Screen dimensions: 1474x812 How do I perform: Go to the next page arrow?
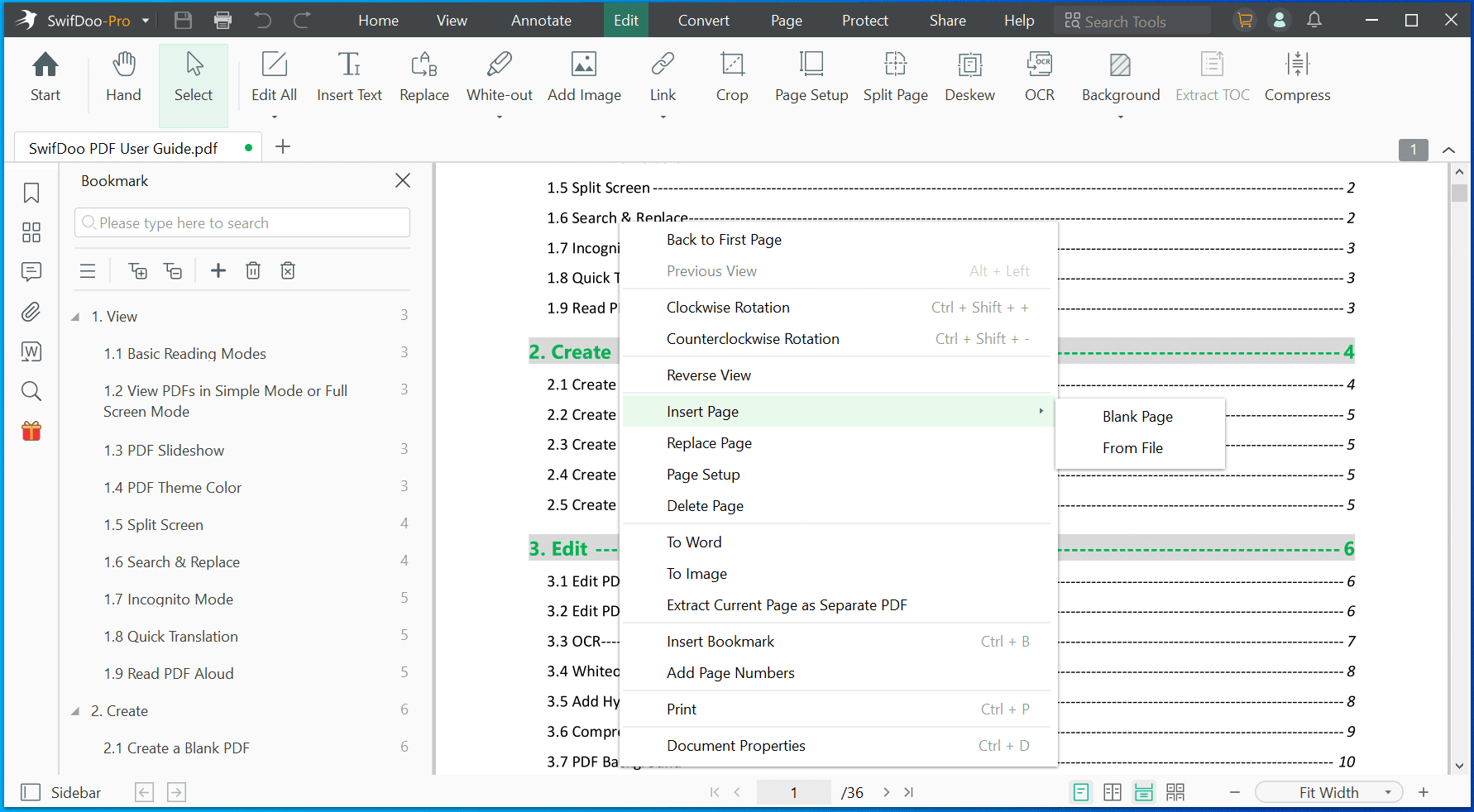[886, 792]
